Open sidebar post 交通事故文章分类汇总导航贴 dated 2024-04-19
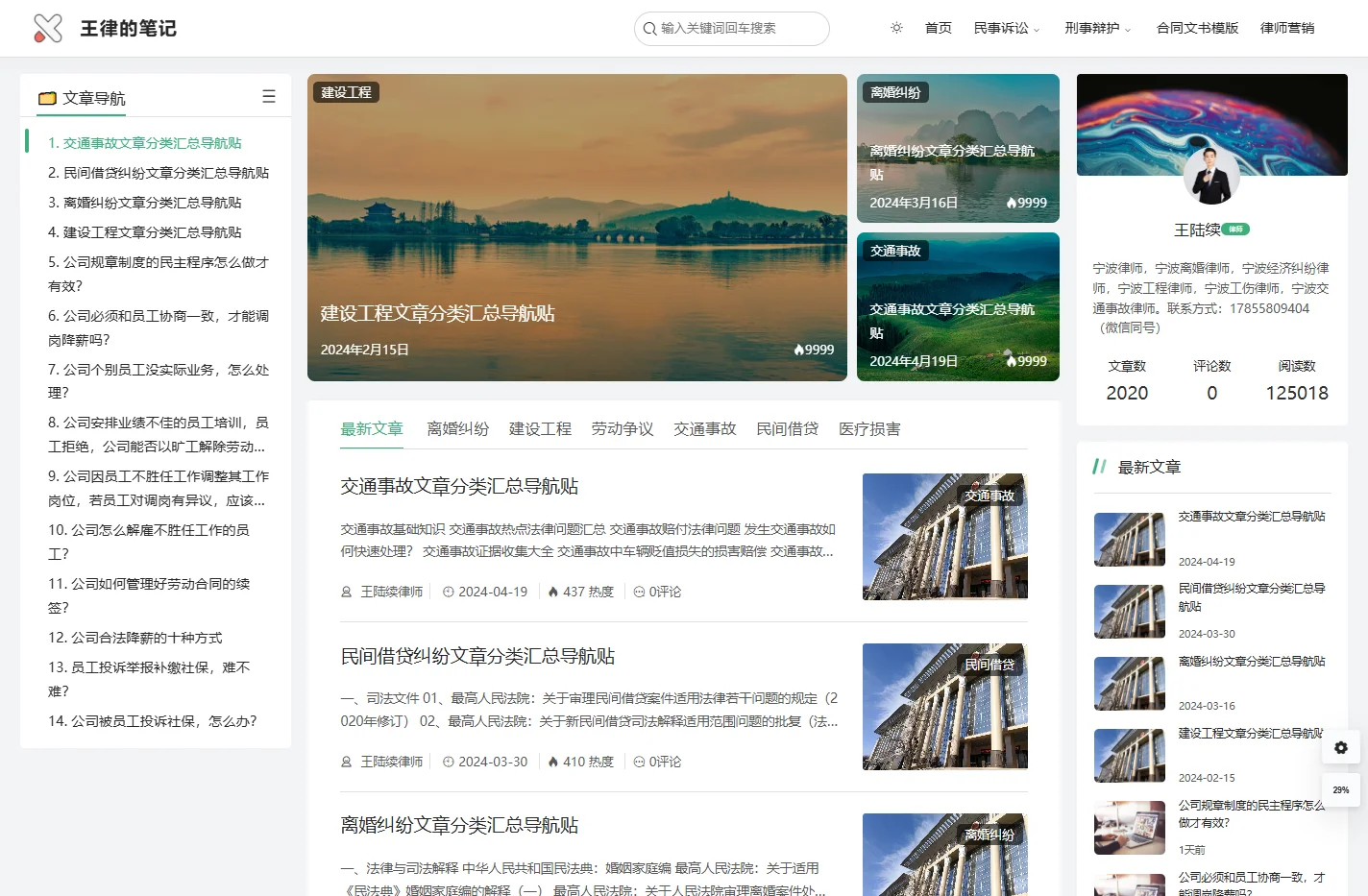Viewport: 1368px width, 896px height. coord(1252,517)
